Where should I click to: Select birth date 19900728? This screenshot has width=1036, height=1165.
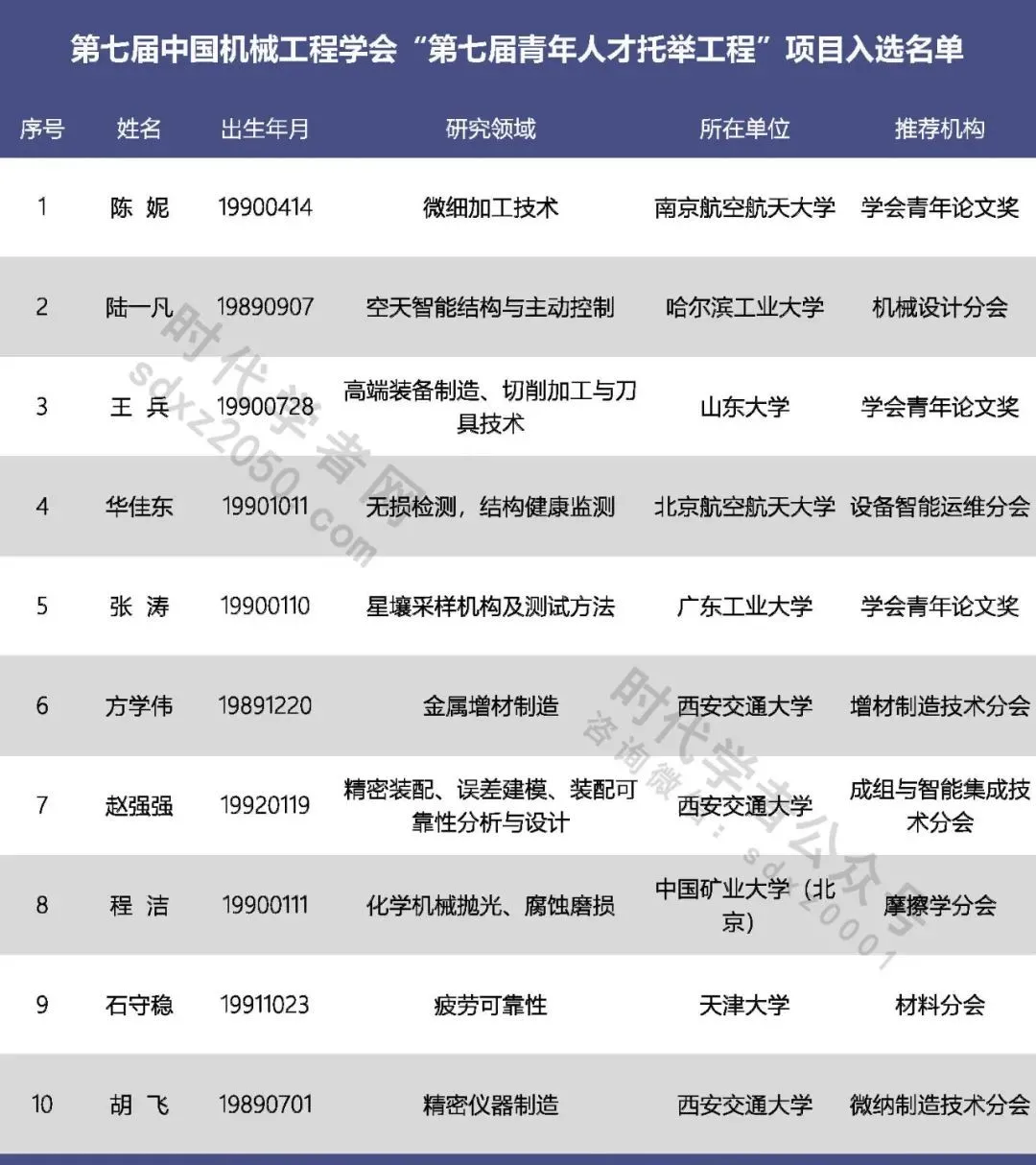click(x=265, y=407)
